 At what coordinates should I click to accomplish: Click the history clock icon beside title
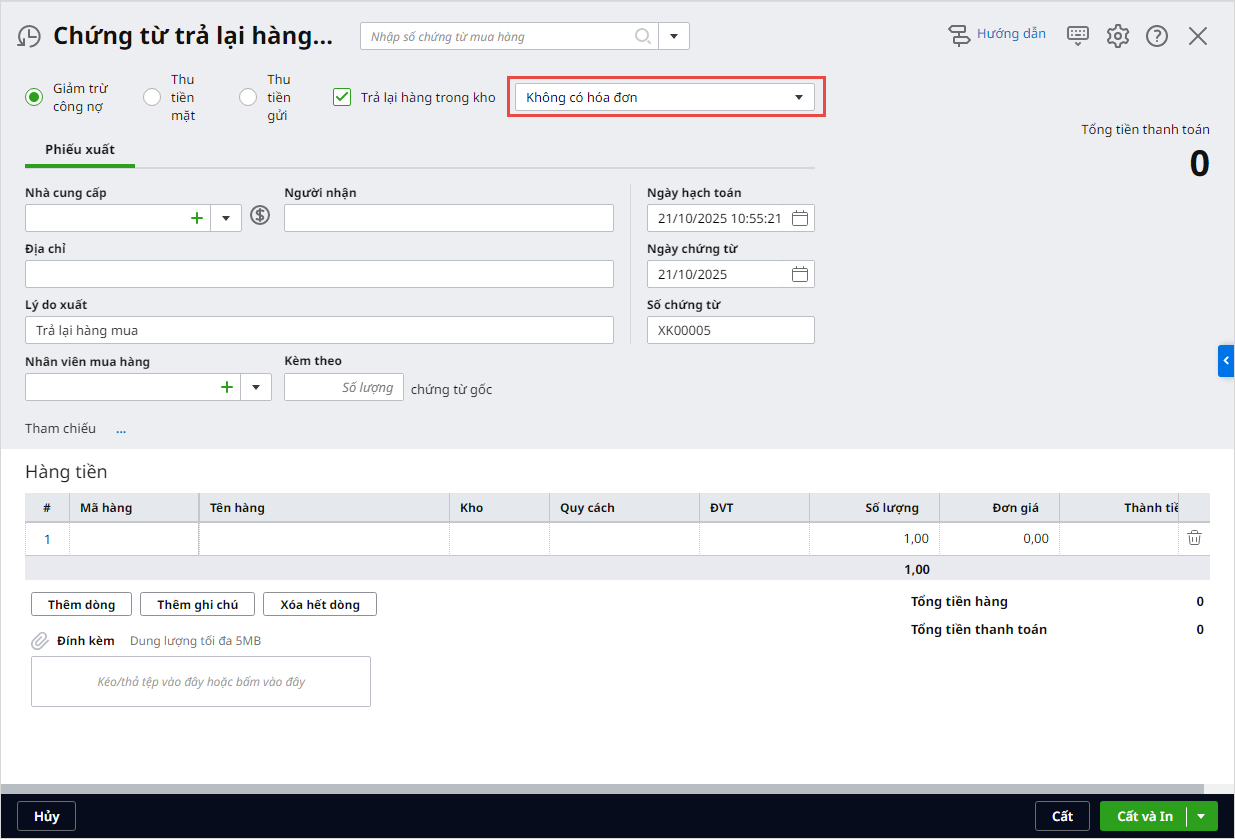pos(29,37)
